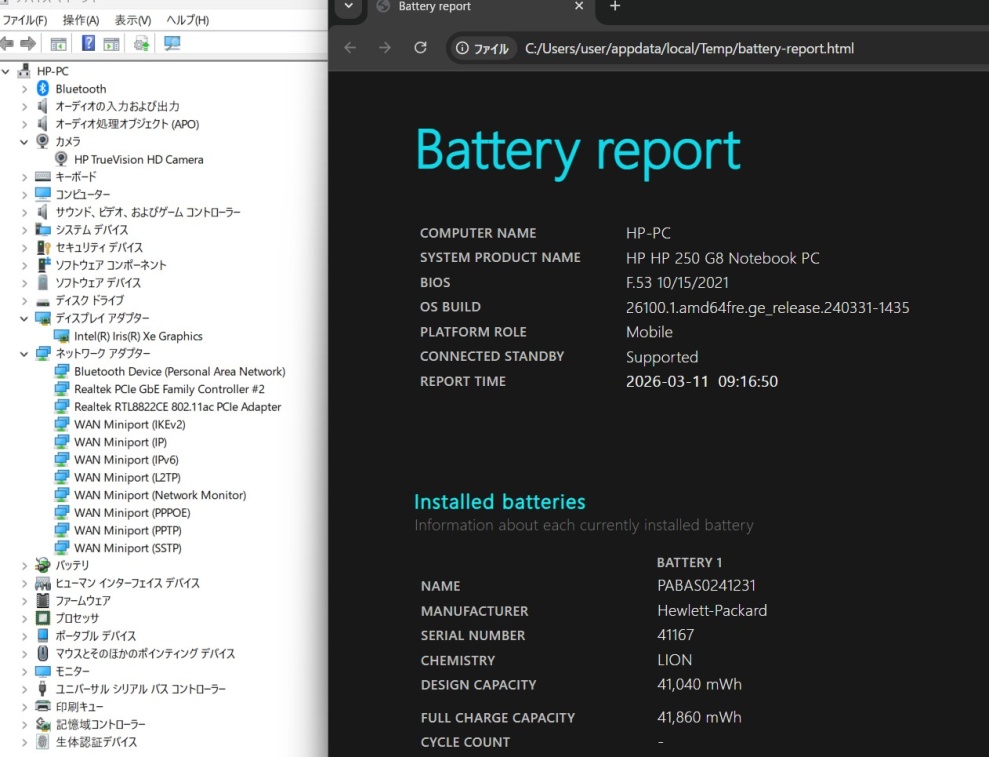Screen dimensions: 989x757
Task: Open the ファイル(F) menu
Action: point(25,20)
